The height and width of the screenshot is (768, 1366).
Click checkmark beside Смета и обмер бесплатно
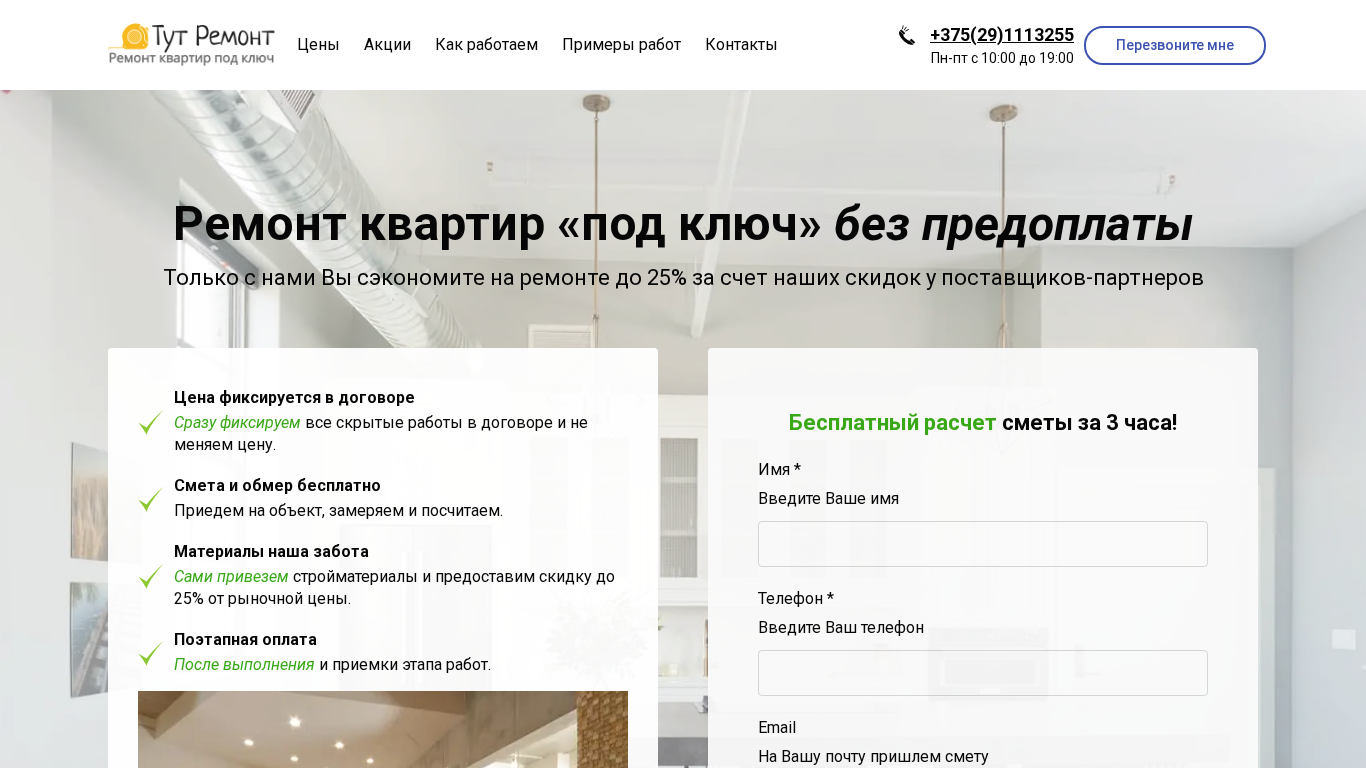[151, 499]
